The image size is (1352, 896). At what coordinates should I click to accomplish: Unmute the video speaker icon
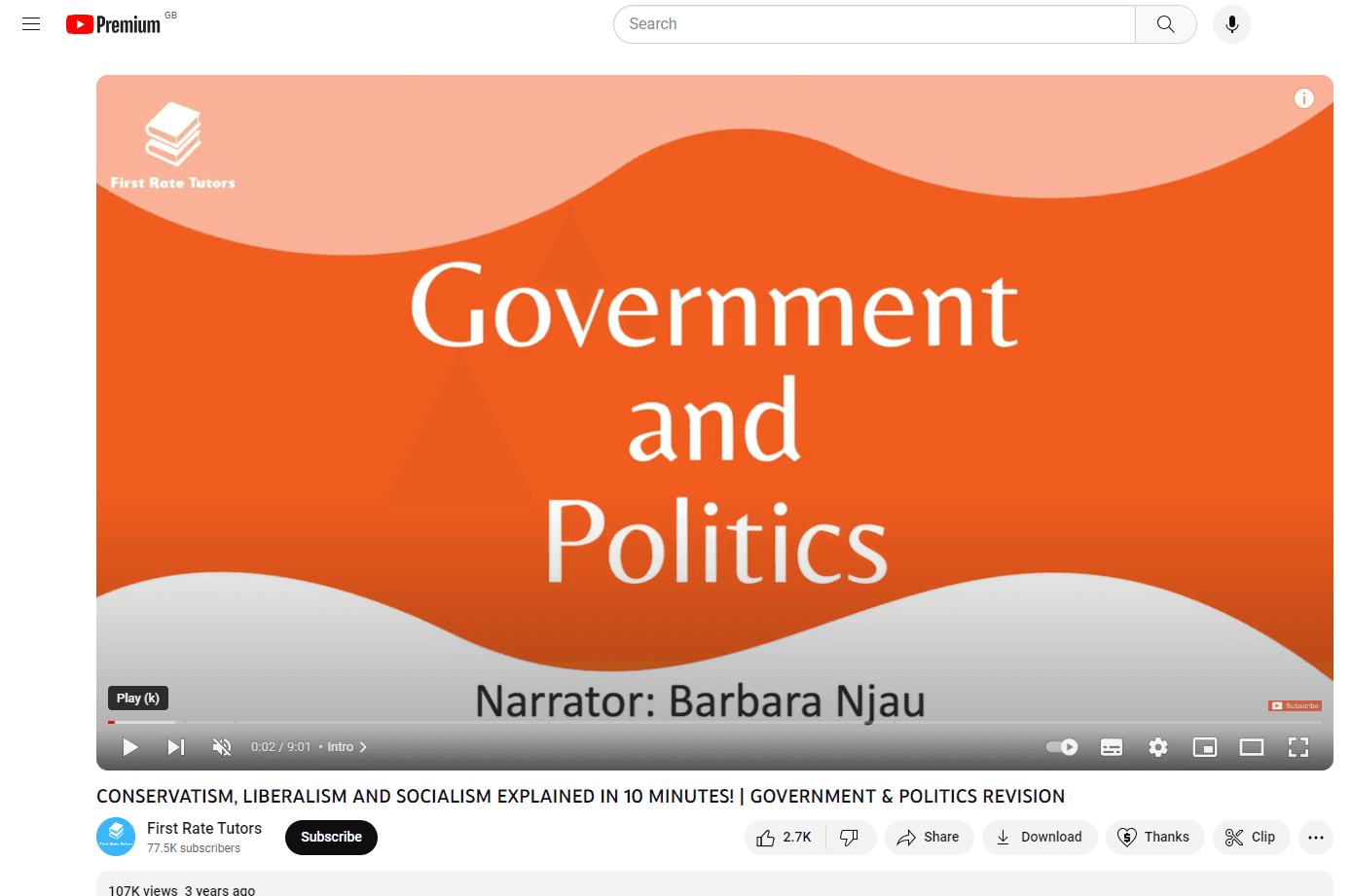[222, 747]
